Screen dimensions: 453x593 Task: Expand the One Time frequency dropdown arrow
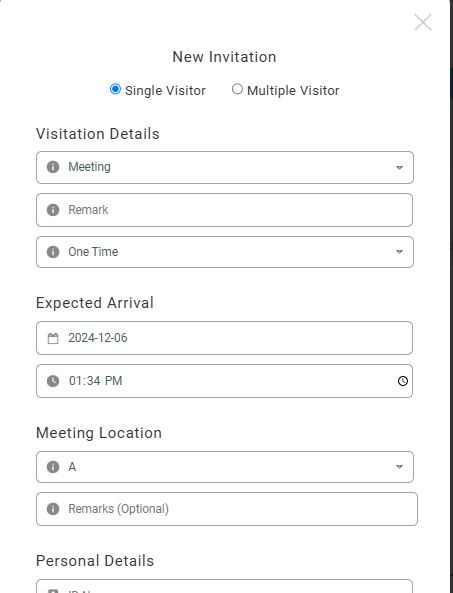click(x=399, y=252)
